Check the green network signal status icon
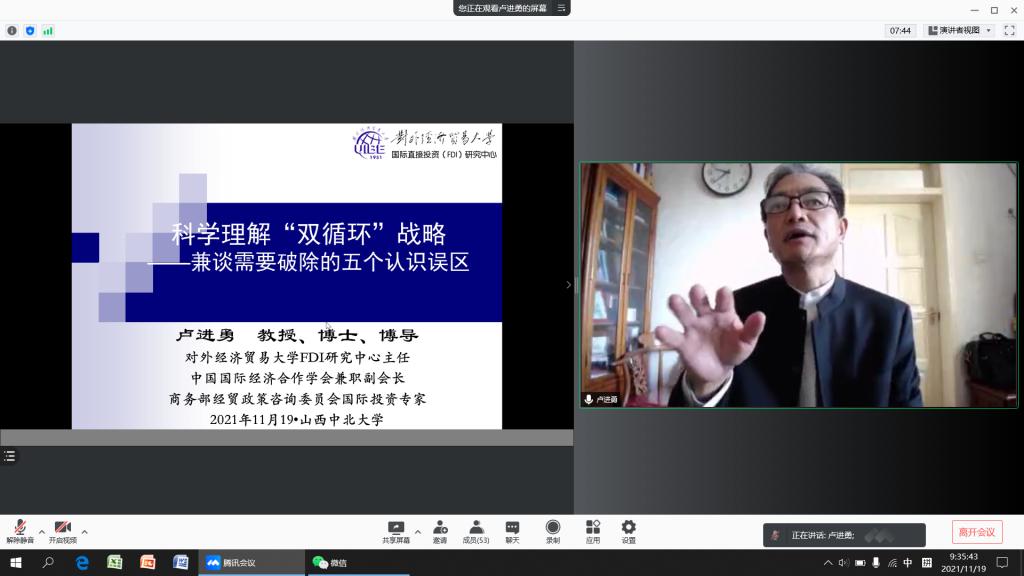 (48, 31)
